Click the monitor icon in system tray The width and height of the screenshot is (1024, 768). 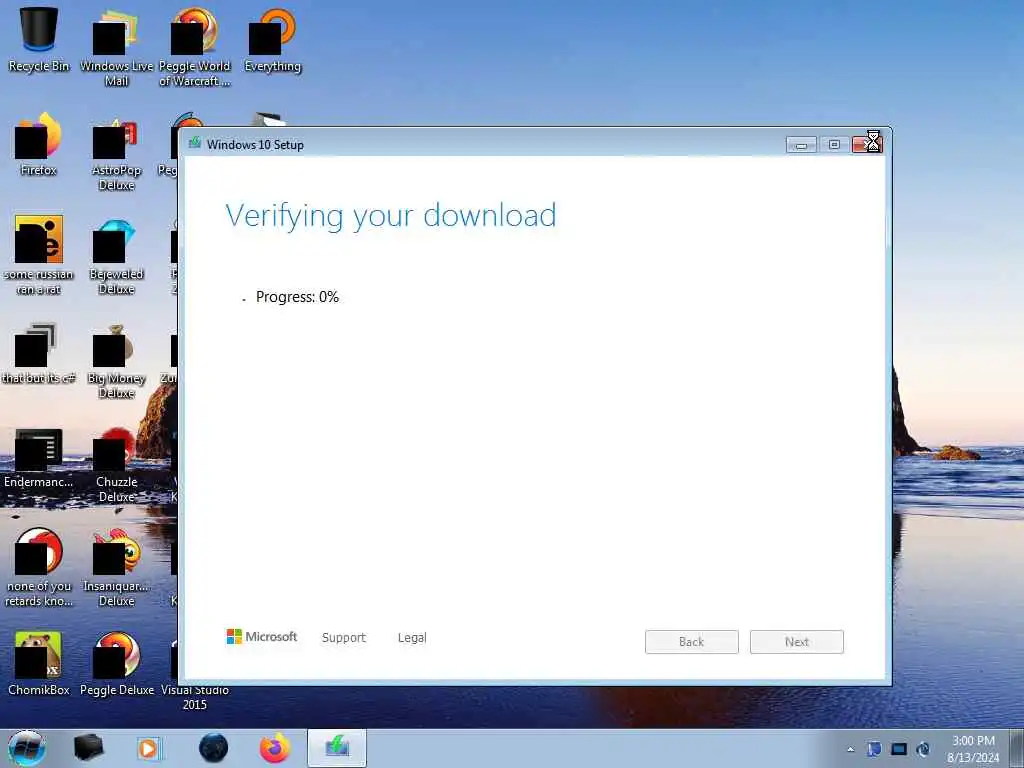899,749
